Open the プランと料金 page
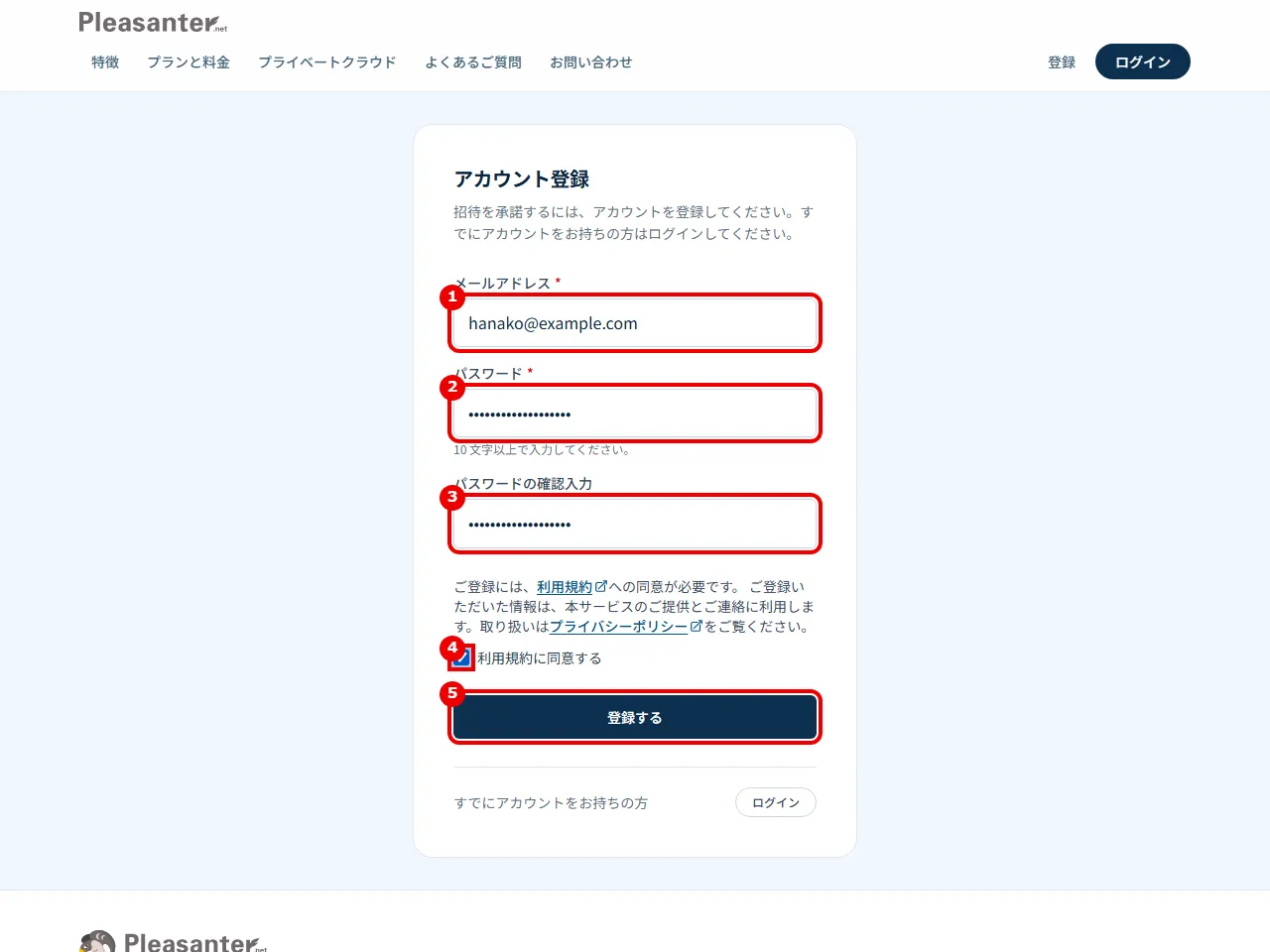Screen dimensions: 1270x952 [x=189, y=62]
